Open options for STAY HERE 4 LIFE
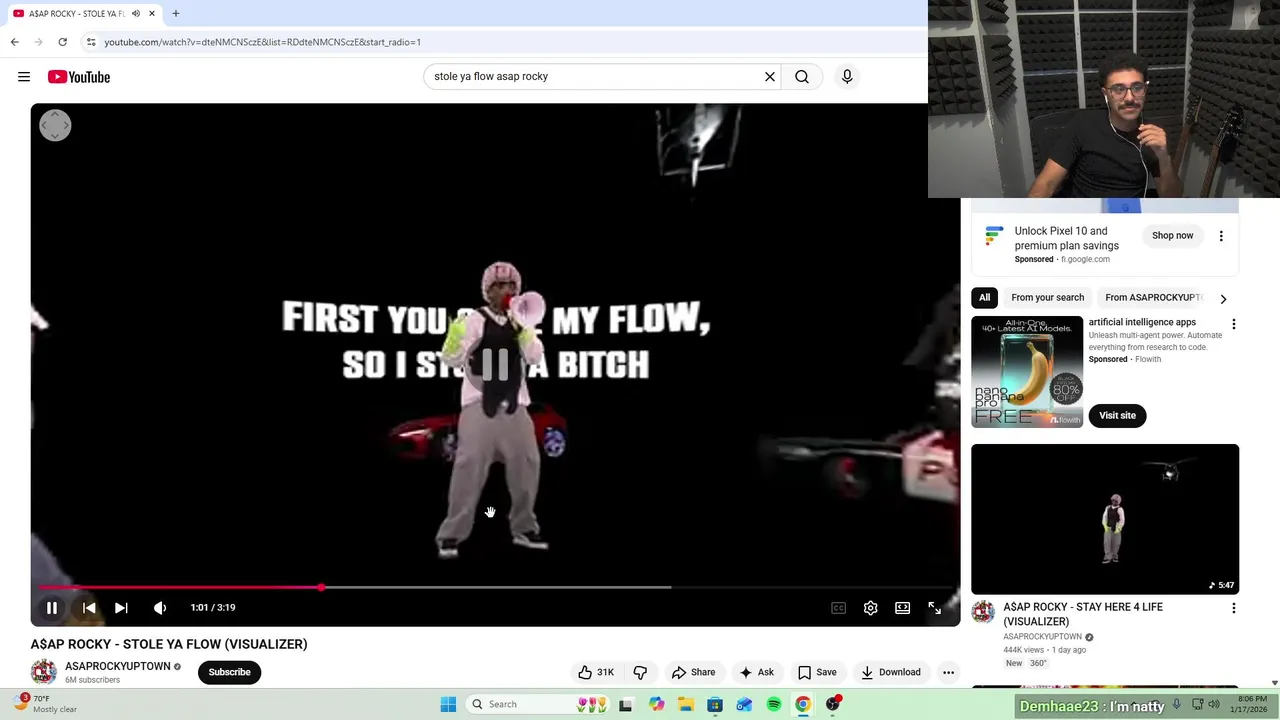The image size is (1280, 720). click(1233, 608)
